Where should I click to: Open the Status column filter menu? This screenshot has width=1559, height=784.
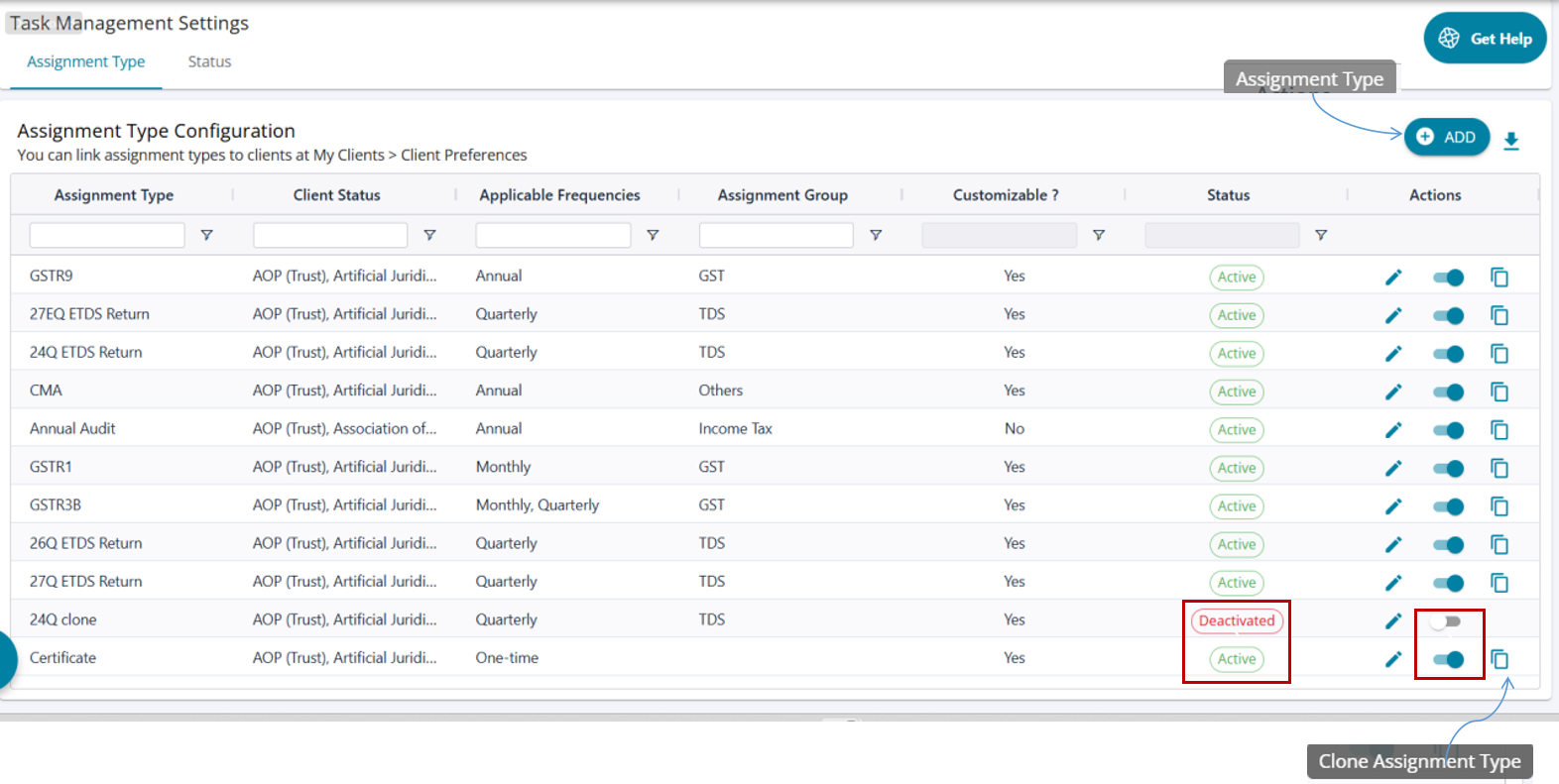(x=1321, y=235)
